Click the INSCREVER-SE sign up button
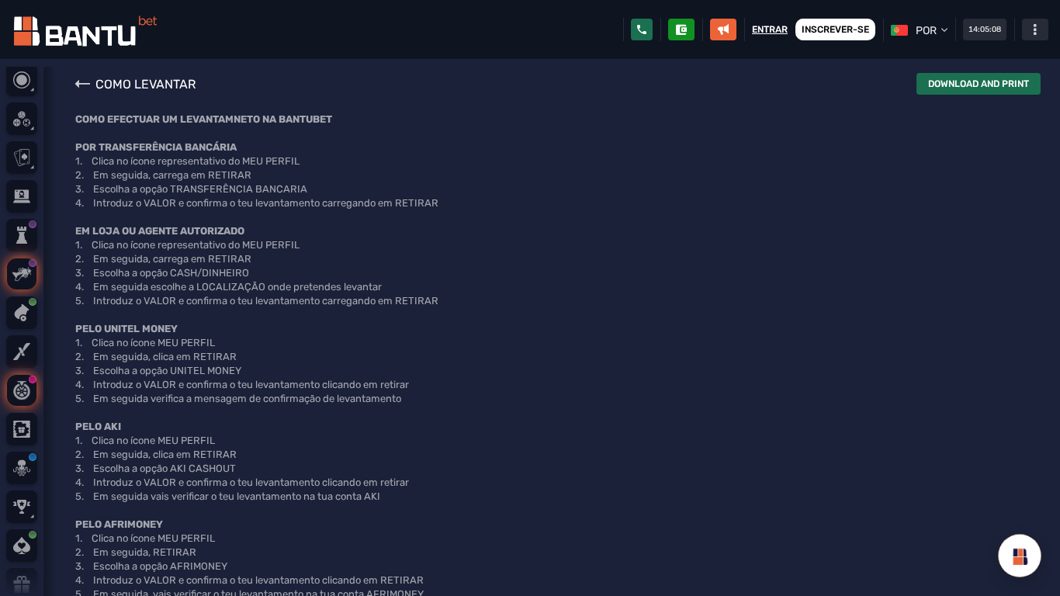Screen dimensions: 1060x596 835,30
